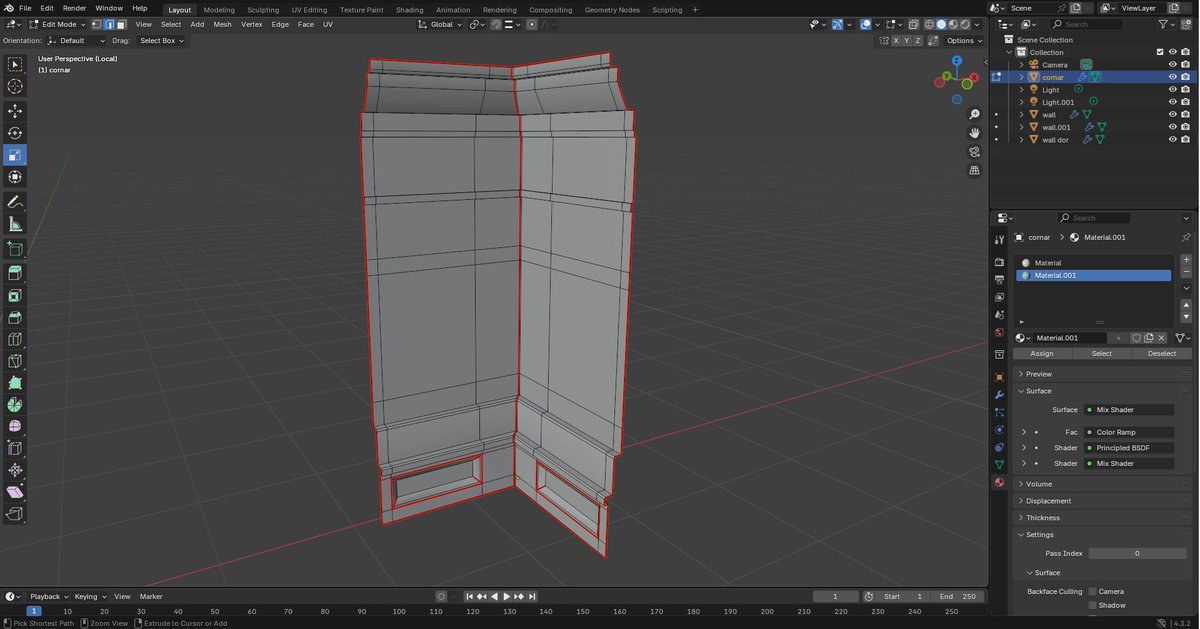The width and height of the screenshot is (1200, 629).
Task: Select the Move tool
Action: pos(15,111)
